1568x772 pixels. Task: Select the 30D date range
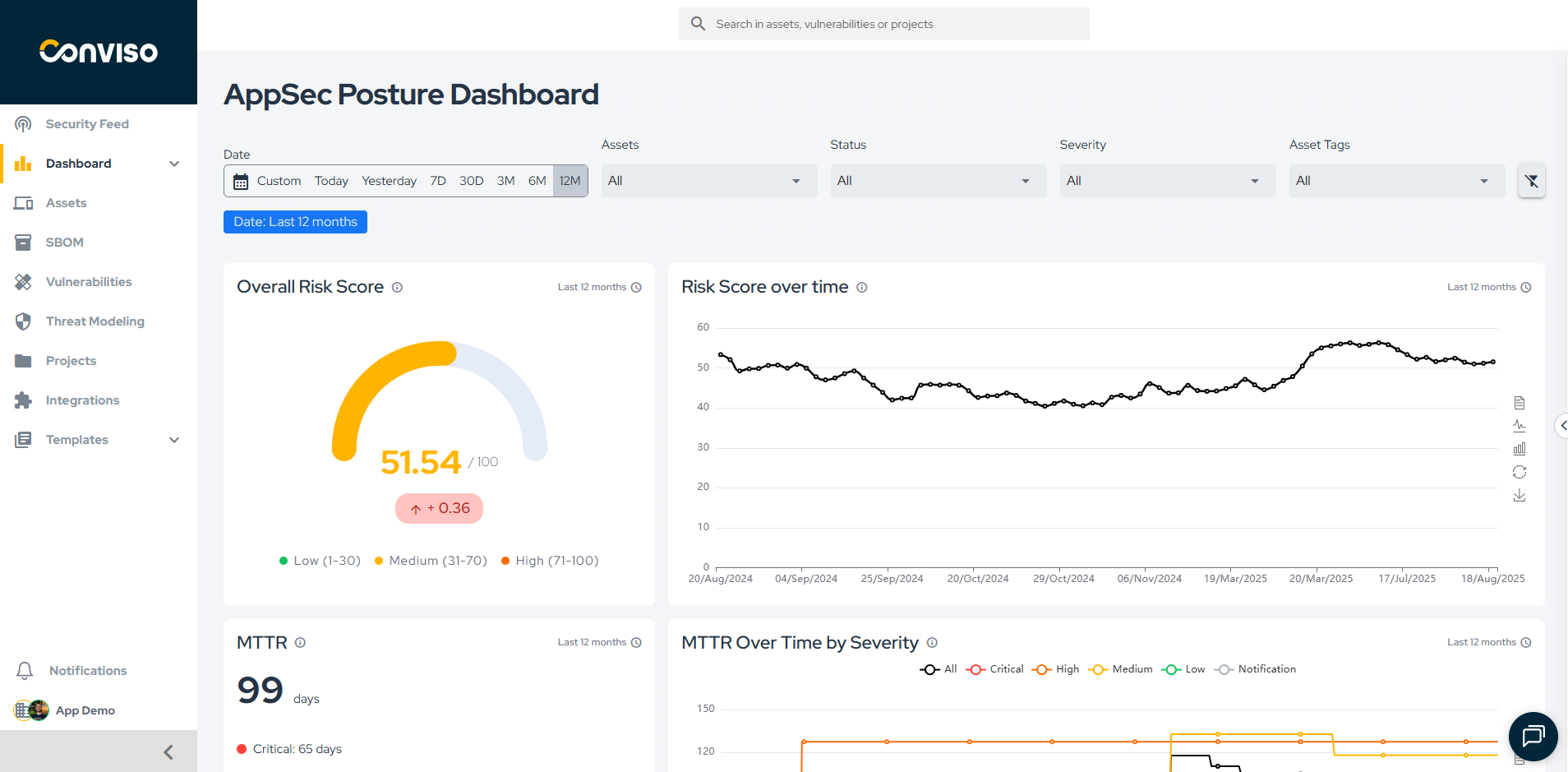(x=471, y=181)
